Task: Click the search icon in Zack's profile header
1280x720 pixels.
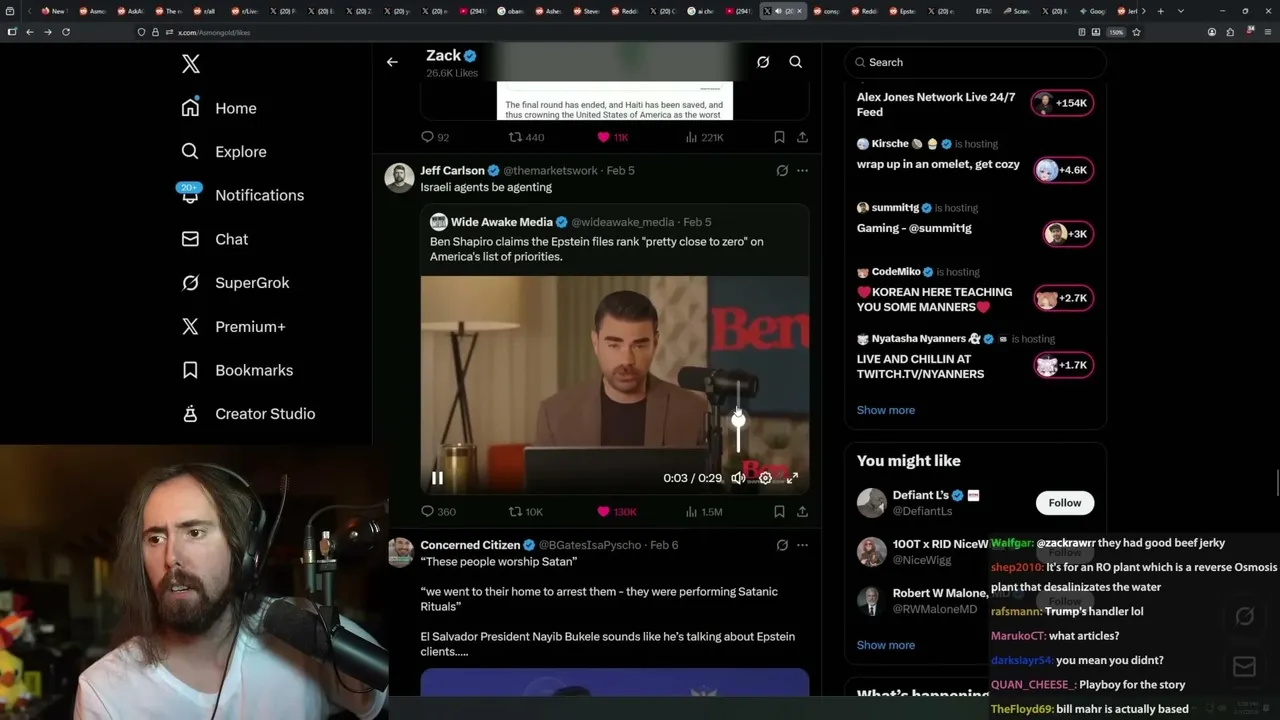Action: coord(796,62)
